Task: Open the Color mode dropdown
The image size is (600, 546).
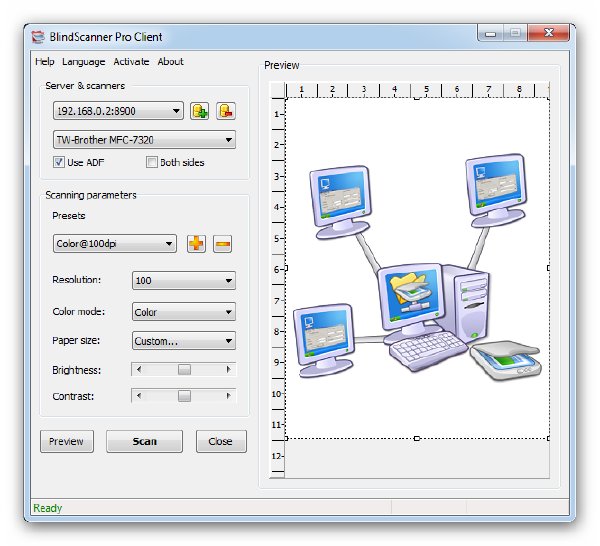Action: pyautogui.click(x=184, y=312)
